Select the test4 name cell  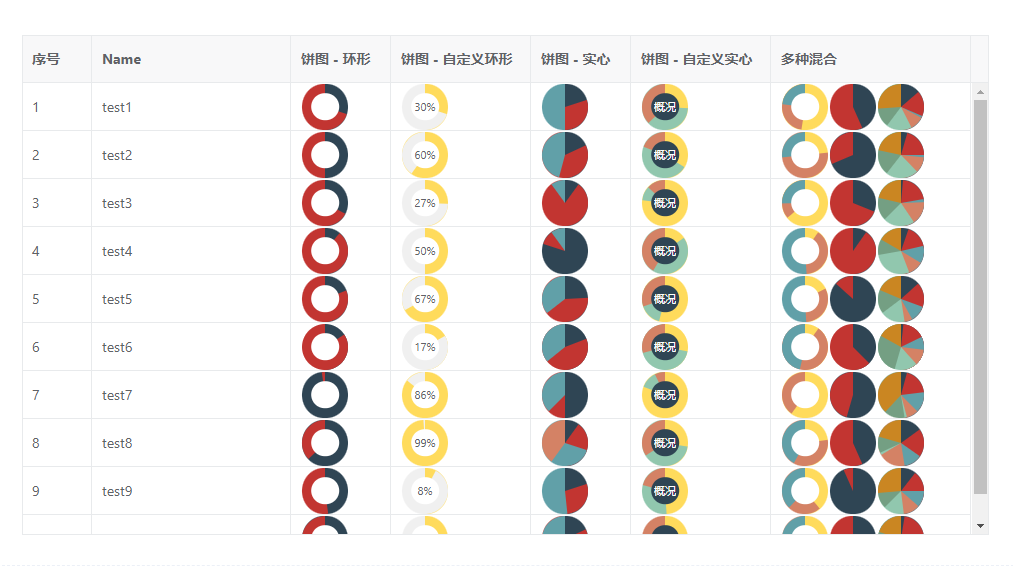click(117, 251)
